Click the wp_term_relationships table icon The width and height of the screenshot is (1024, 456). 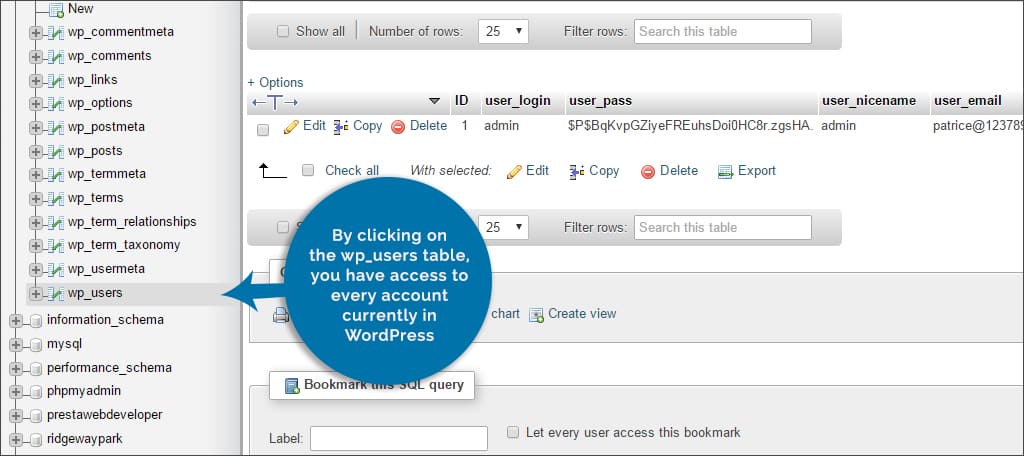pyautogui.click(x=56, y=222)
